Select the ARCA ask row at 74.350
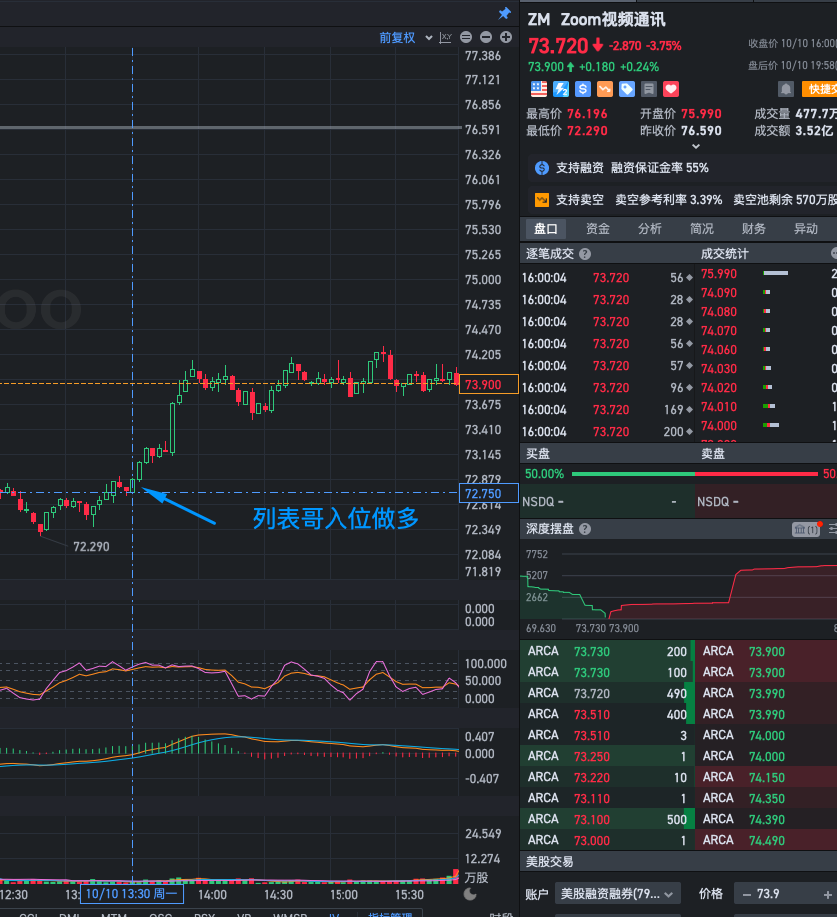 point(766,799)
